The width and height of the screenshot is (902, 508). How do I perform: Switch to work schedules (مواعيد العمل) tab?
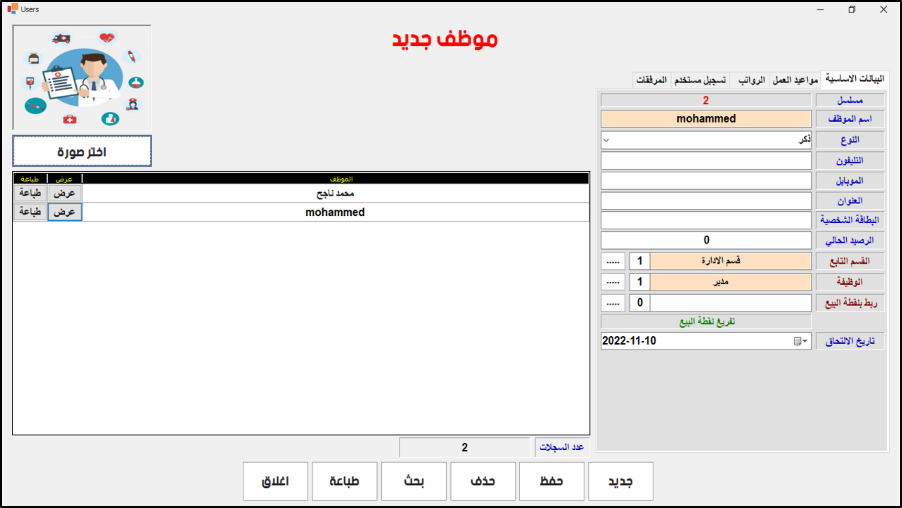pos(794,79)
